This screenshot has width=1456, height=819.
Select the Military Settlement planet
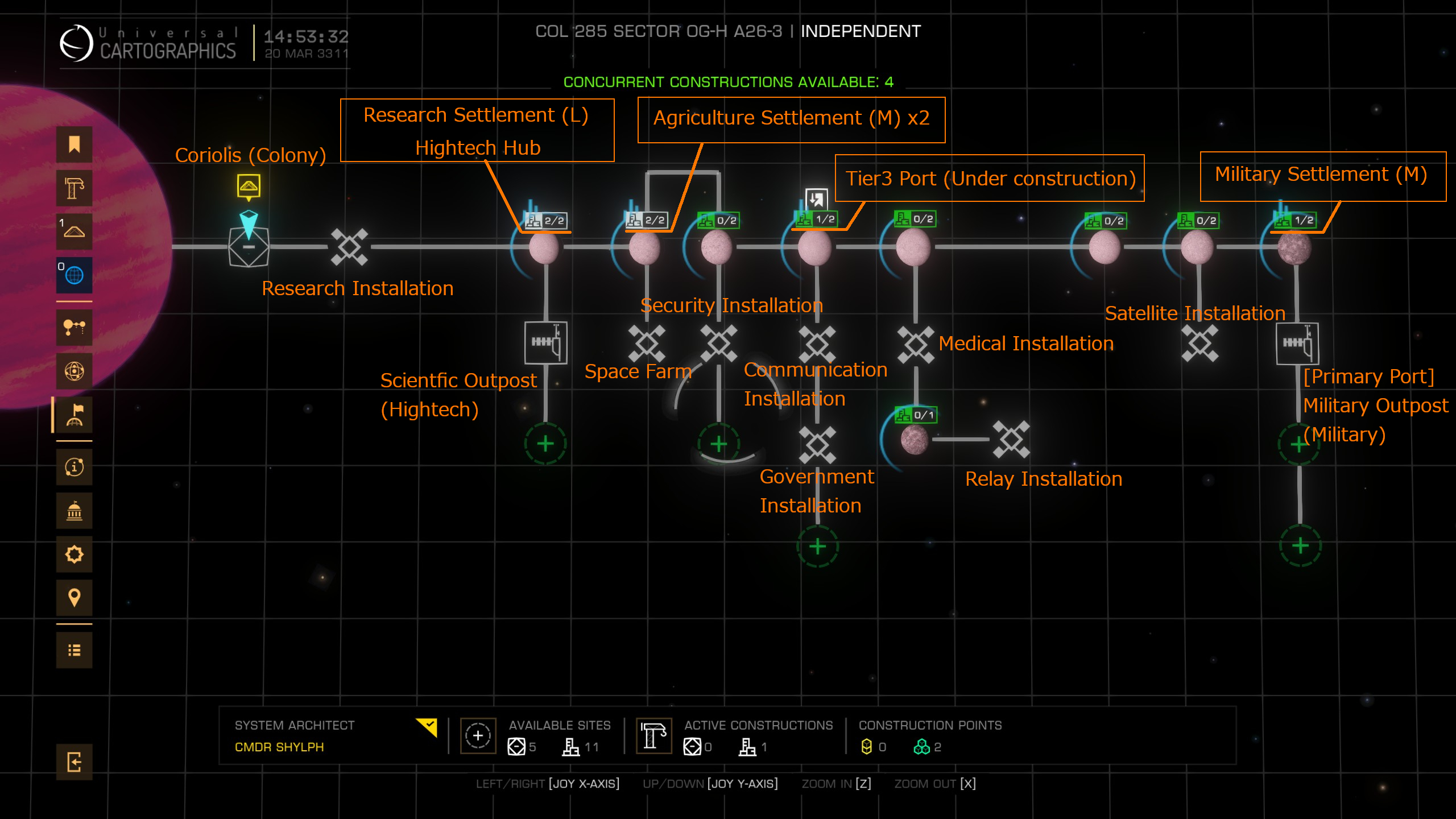pyautogui.click(x=1294, y=247)
